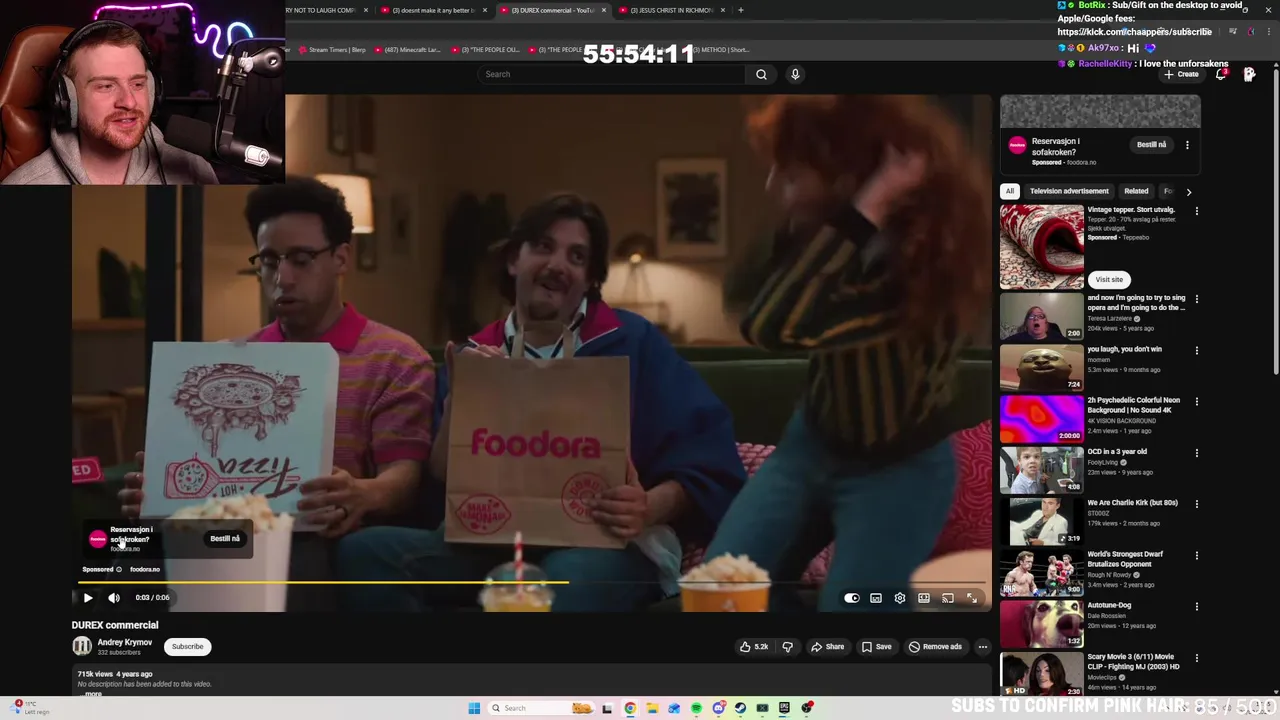Turn on subtitles in the player controls
This screenshot has height=720, width=1280.
coord(876,598)
